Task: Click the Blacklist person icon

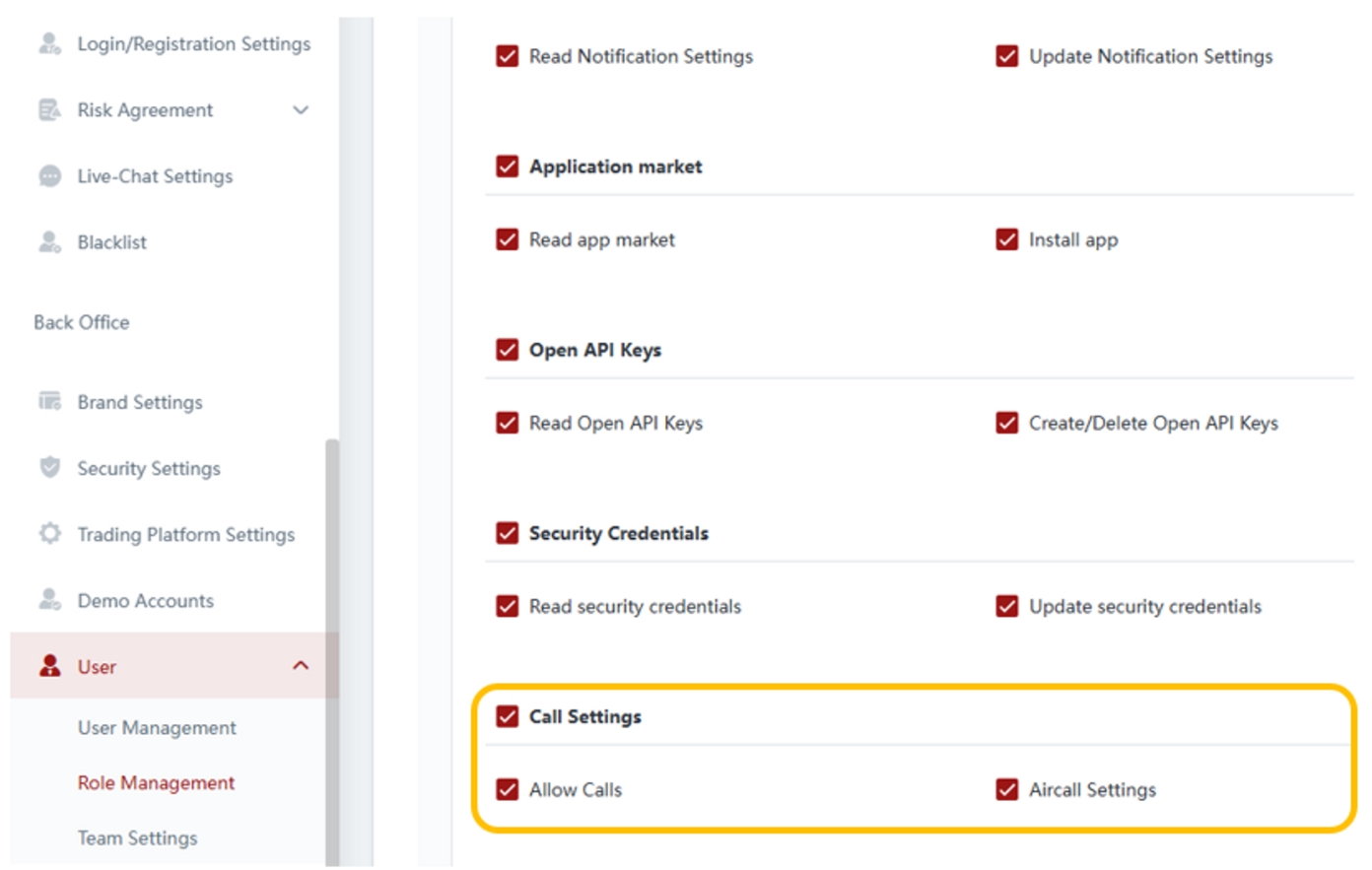Action: tap(49, 241)
